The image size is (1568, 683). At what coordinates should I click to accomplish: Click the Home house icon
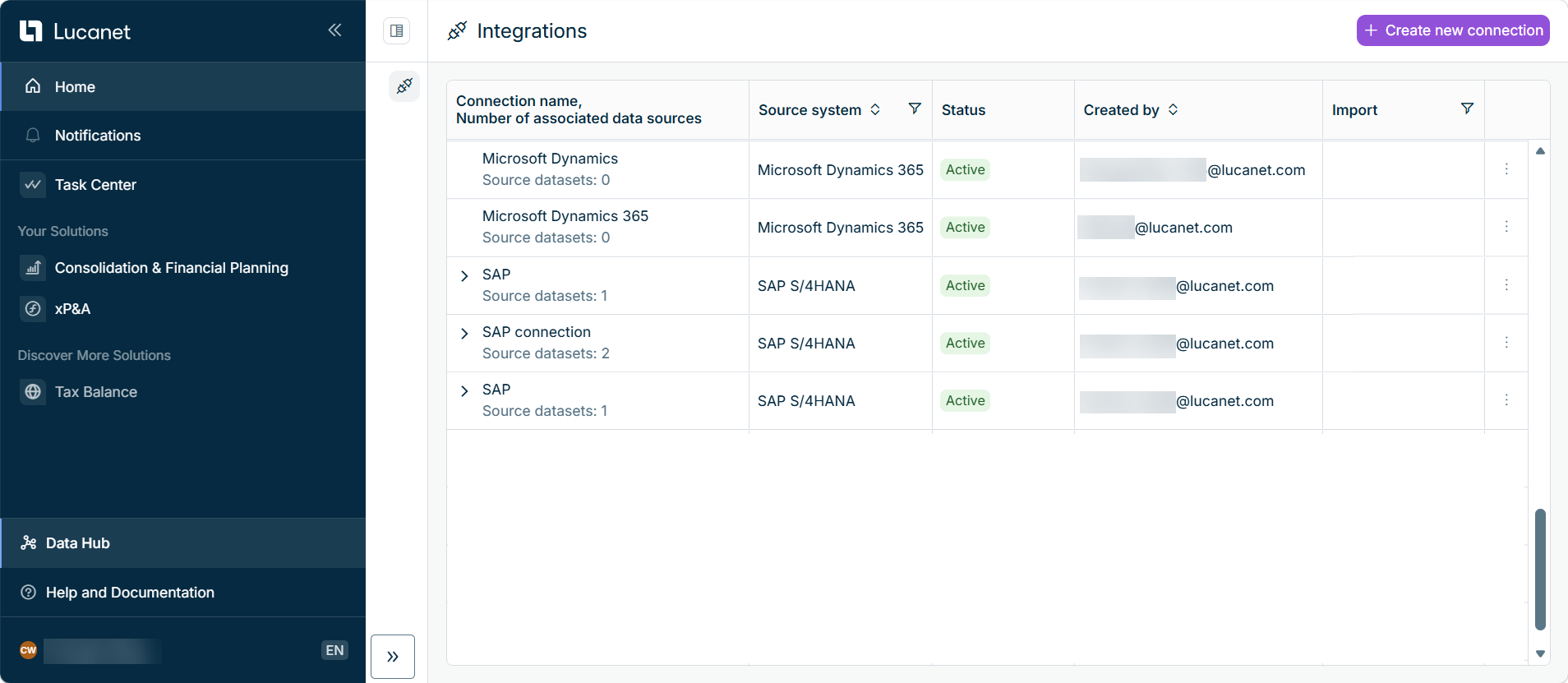[33, 86]
